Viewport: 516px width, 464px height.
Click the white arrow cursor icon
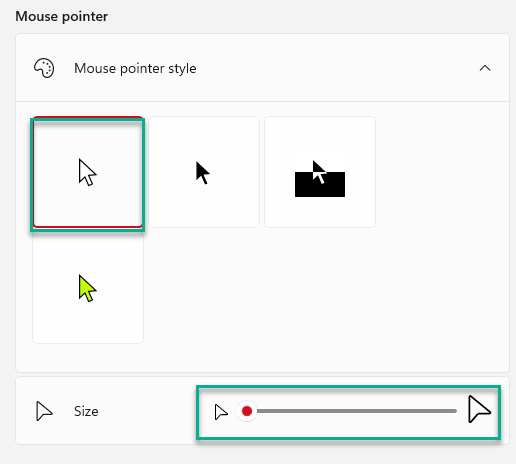(x=87, y=173)
